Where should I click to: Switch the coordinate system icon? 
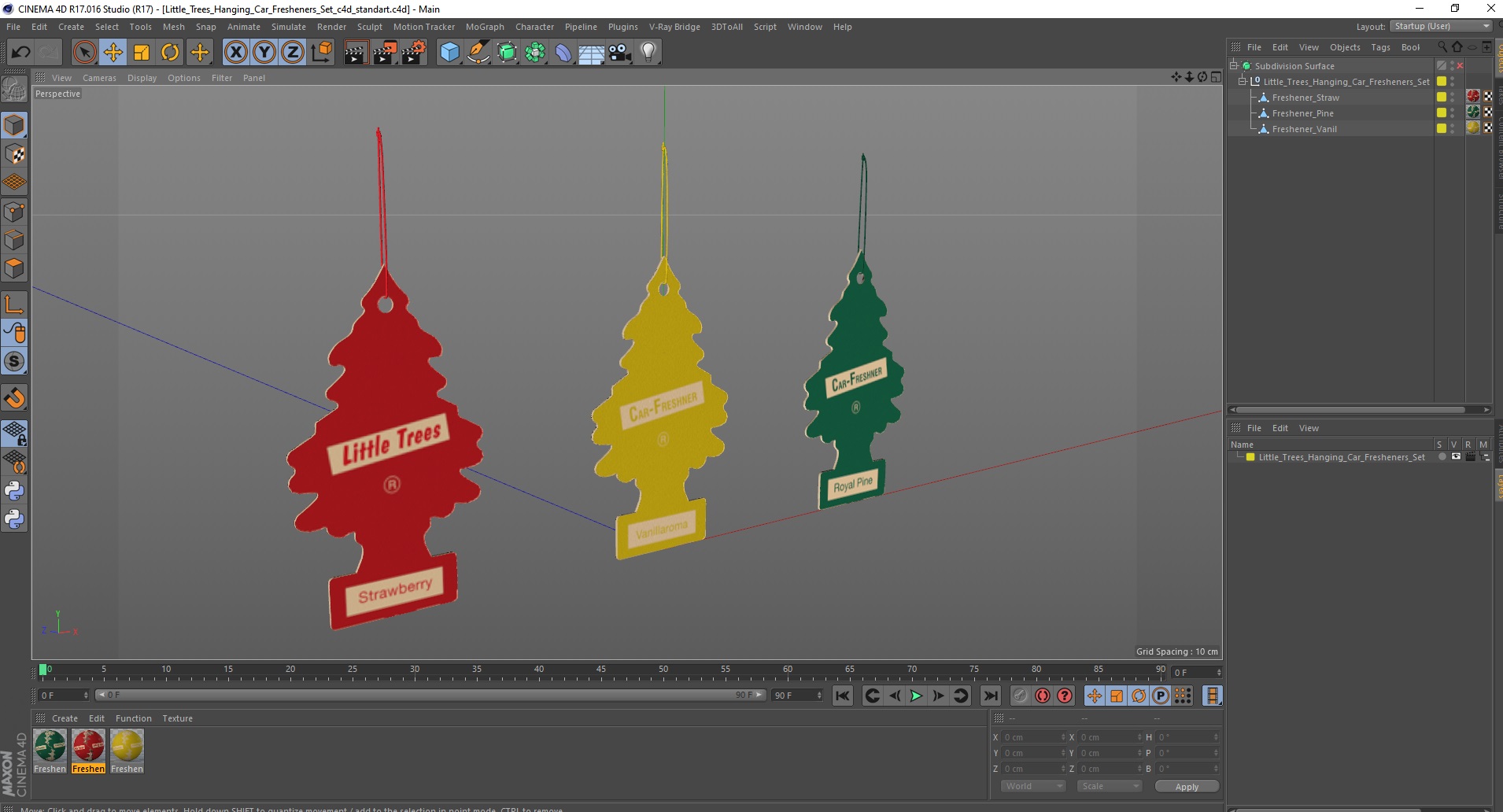pos(321,53)
